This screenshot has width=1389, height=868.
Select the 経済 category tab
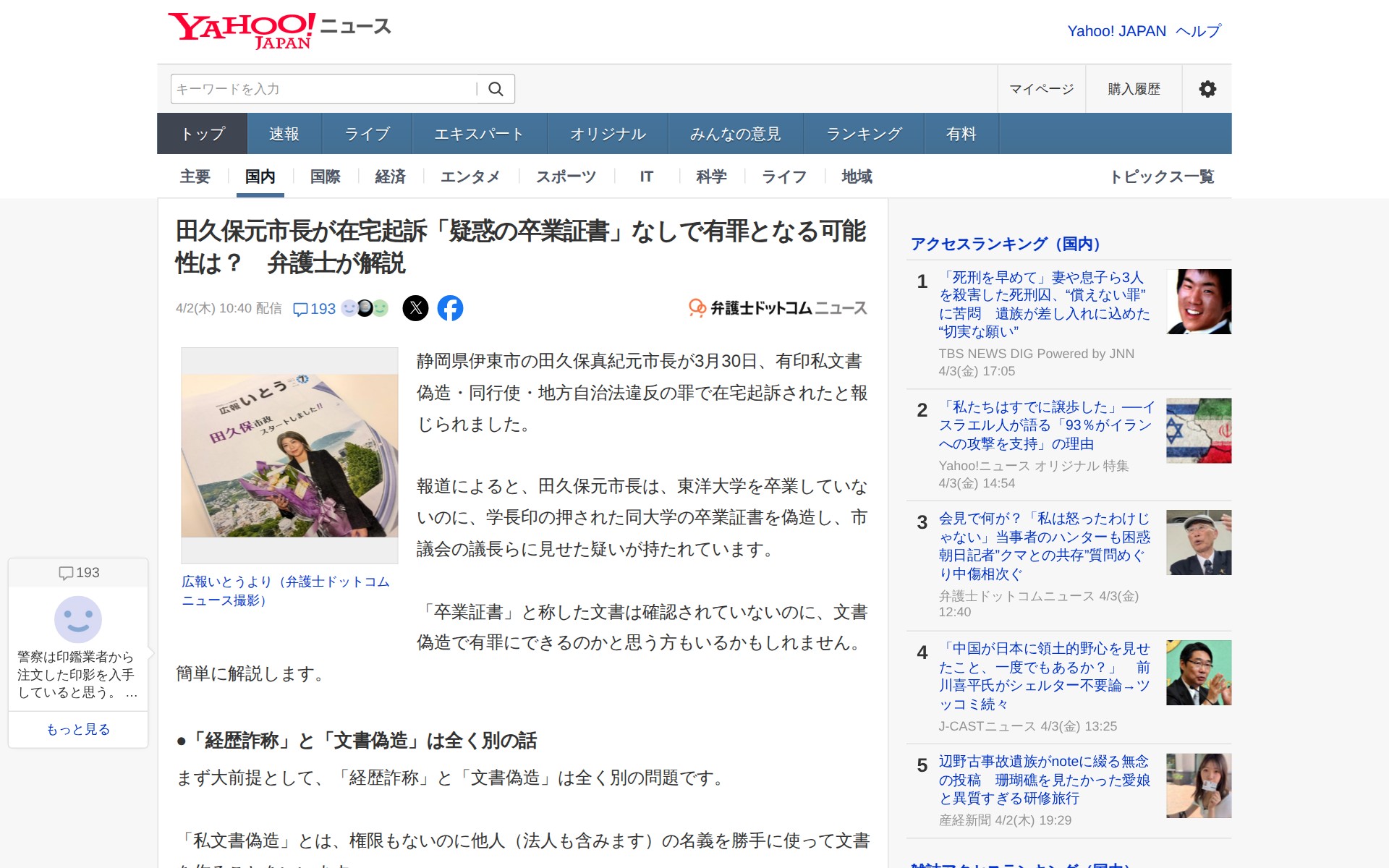coord(390,176)
